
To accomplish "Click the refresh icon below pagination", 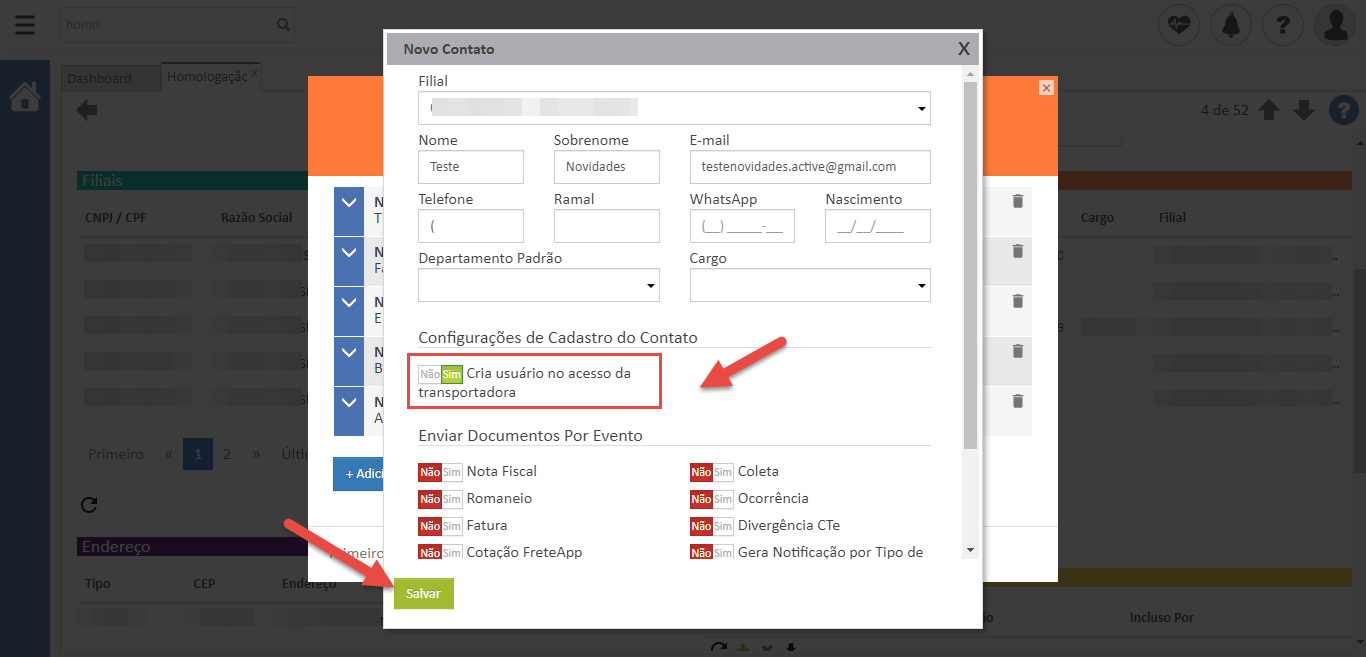I will coord(88,504).
